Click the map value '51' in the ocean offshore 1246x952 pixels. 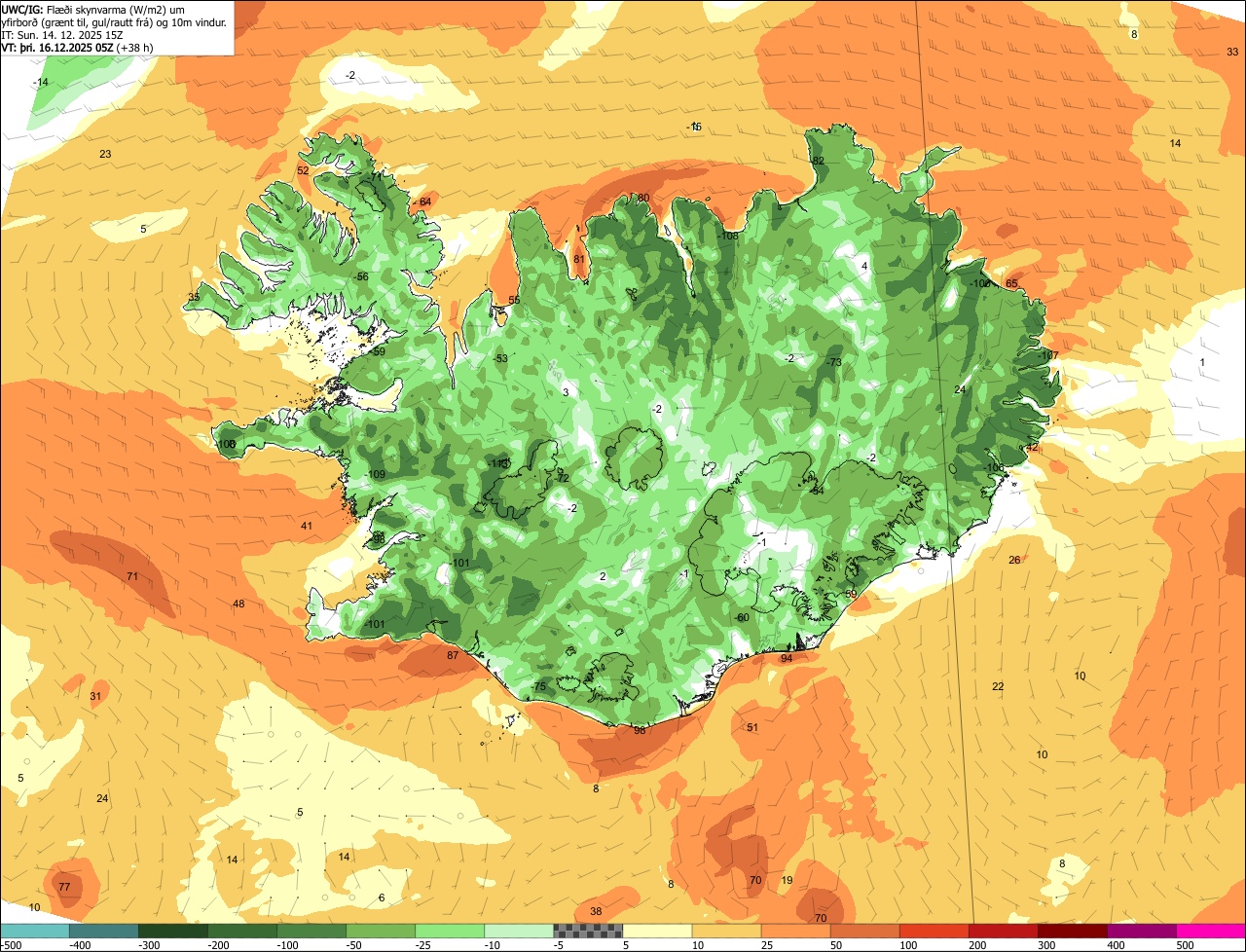[752, 728]
